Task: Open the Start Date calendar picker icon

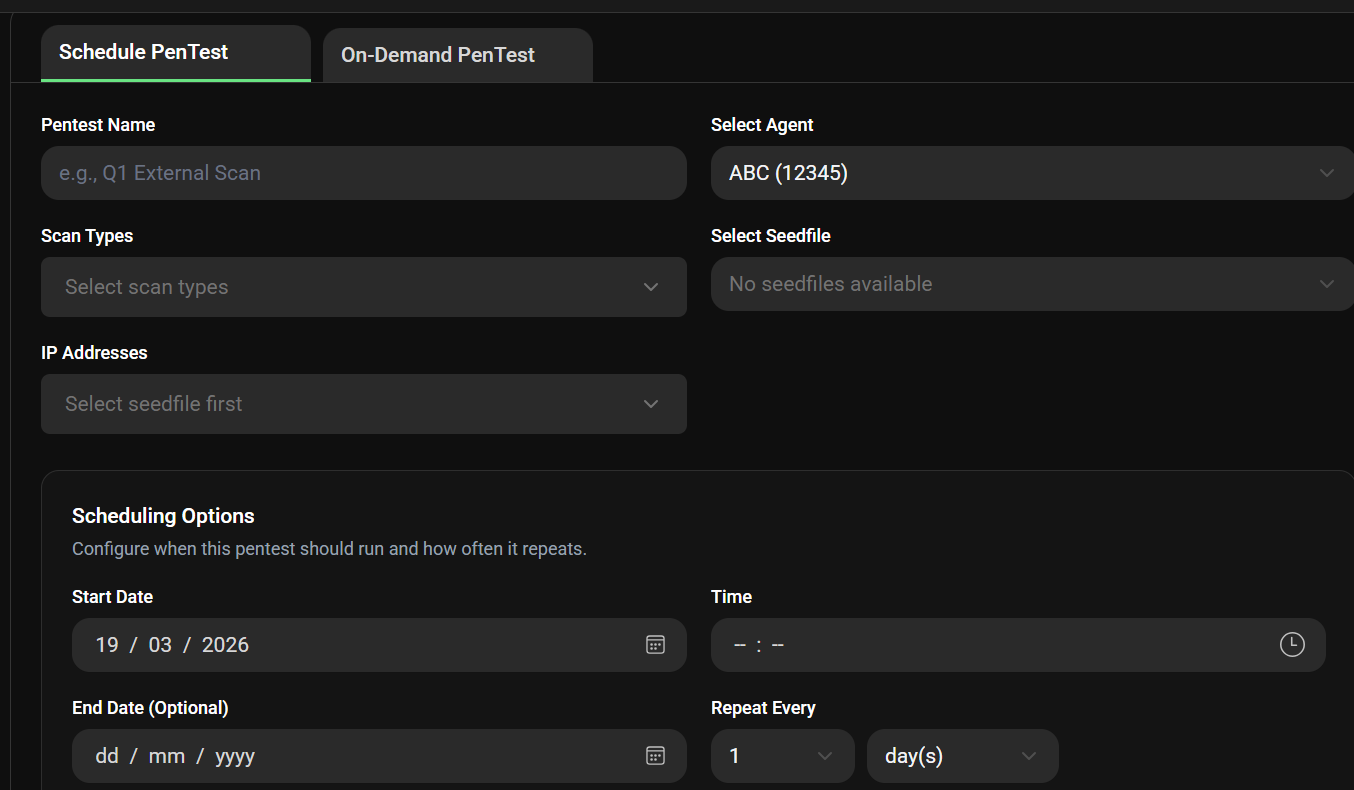Action: (655, 645)
